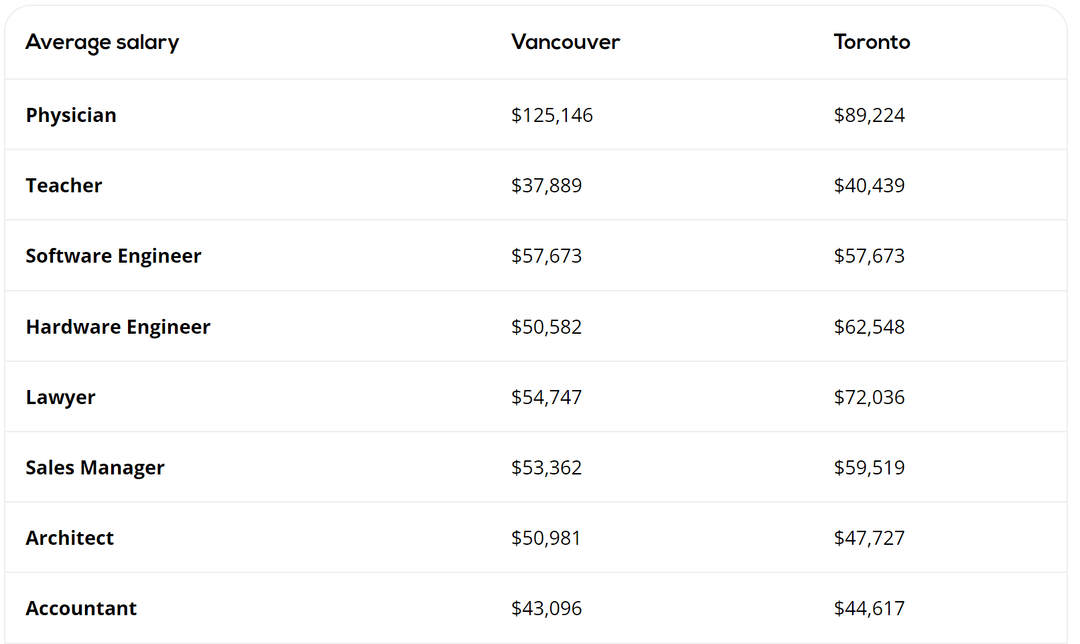
Task: Click Physician's Vancouver salary $125,146
Action: point(552,115)
